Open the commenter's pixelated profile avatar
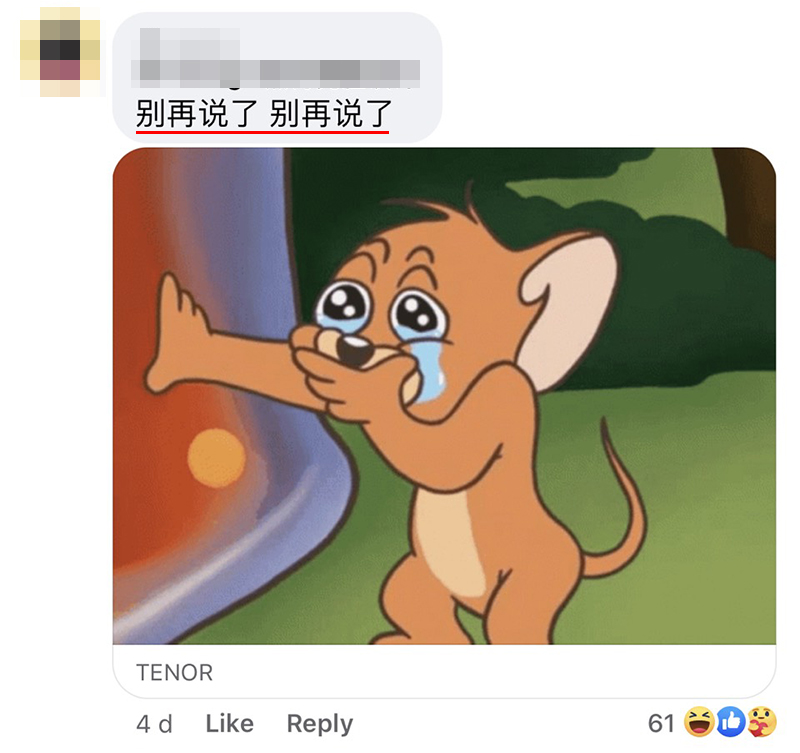 60,52
